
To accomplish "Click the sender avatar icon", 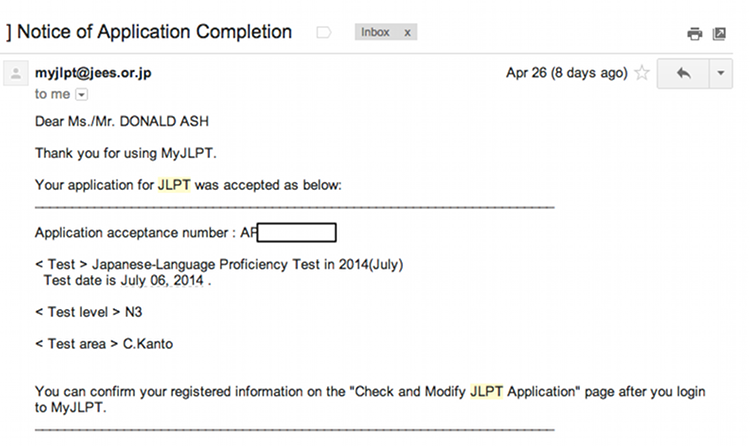I will point(16,73).
